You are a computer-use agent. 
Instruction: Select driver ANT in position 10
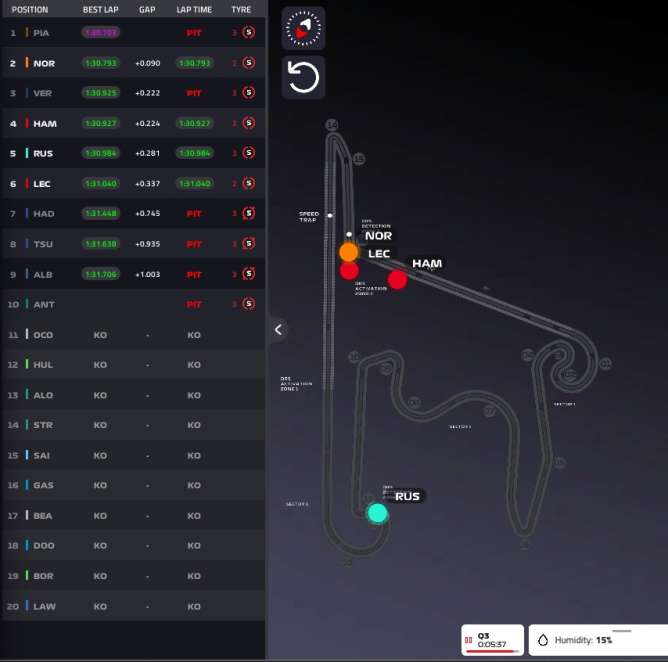pos(133,304)
